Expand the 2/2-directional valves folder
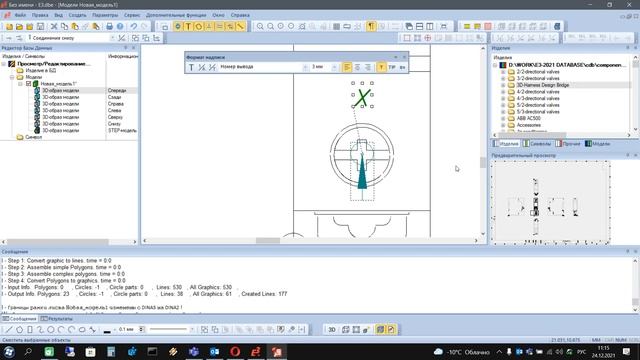Viewport: 640px width, 360px height. coord(503,72)
